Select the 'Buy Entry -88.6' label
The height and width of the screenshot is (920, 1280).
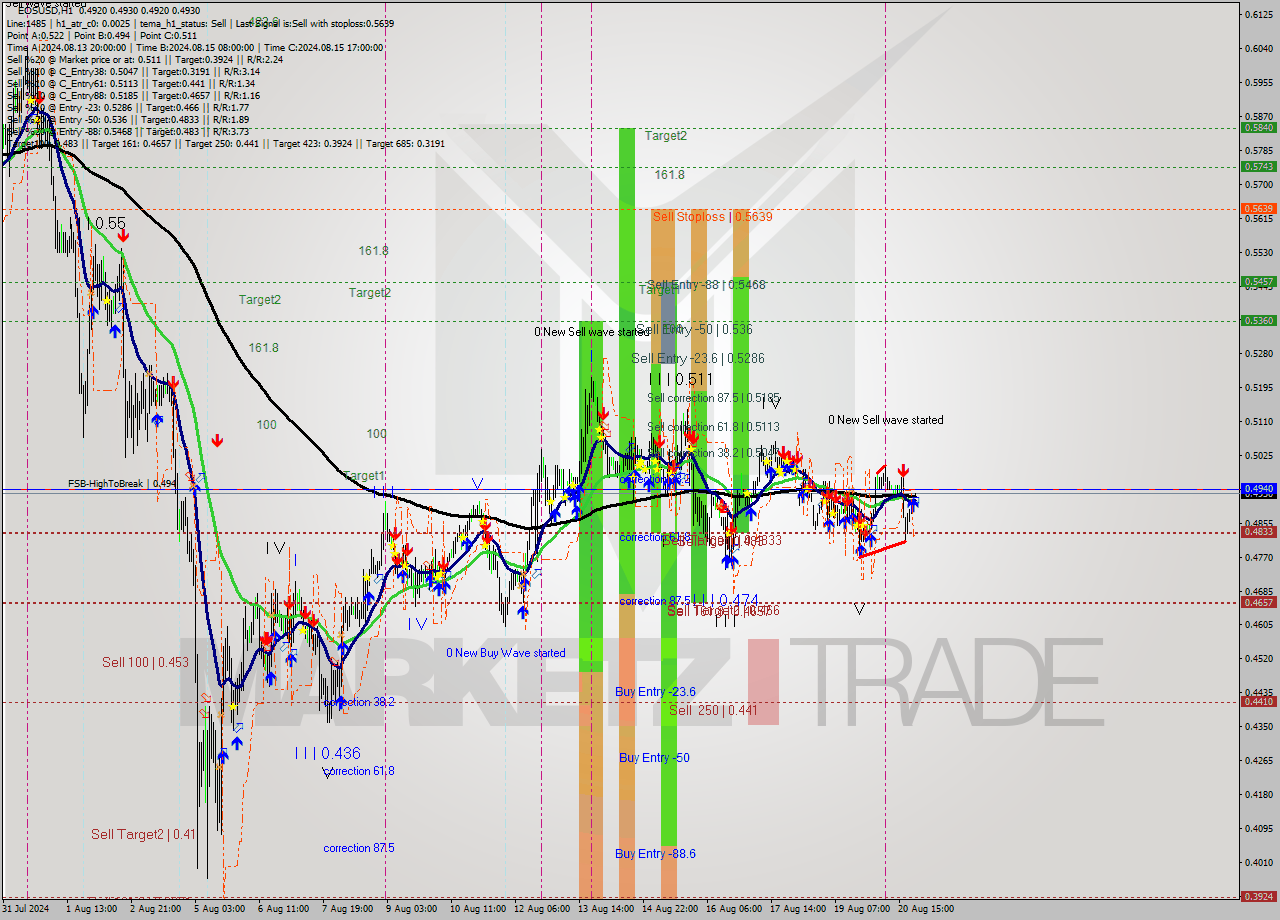point(655,853)
